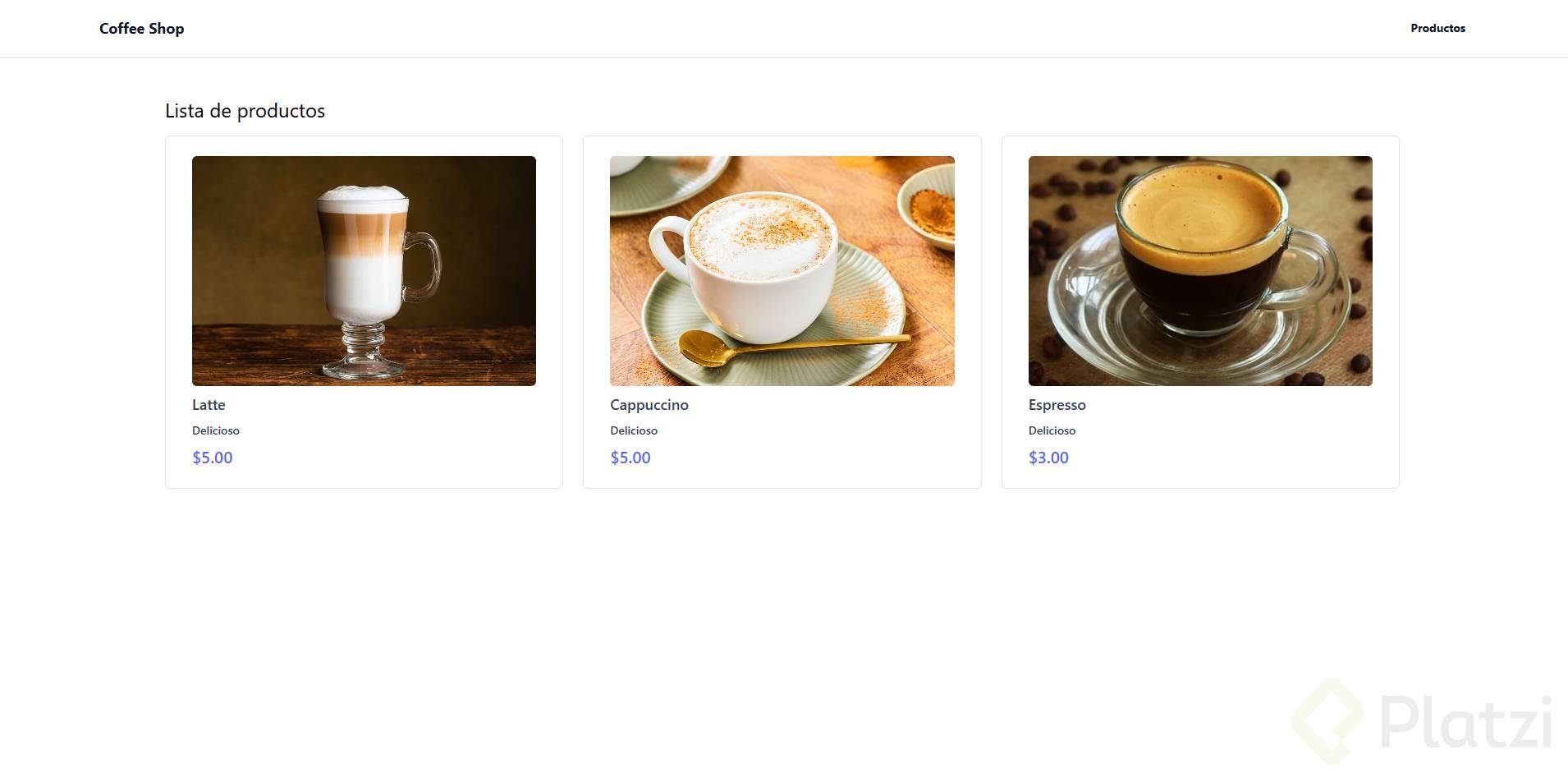Click the Platzi watermark text
The image size is (1568, 773).
[x=1466, y=722]
